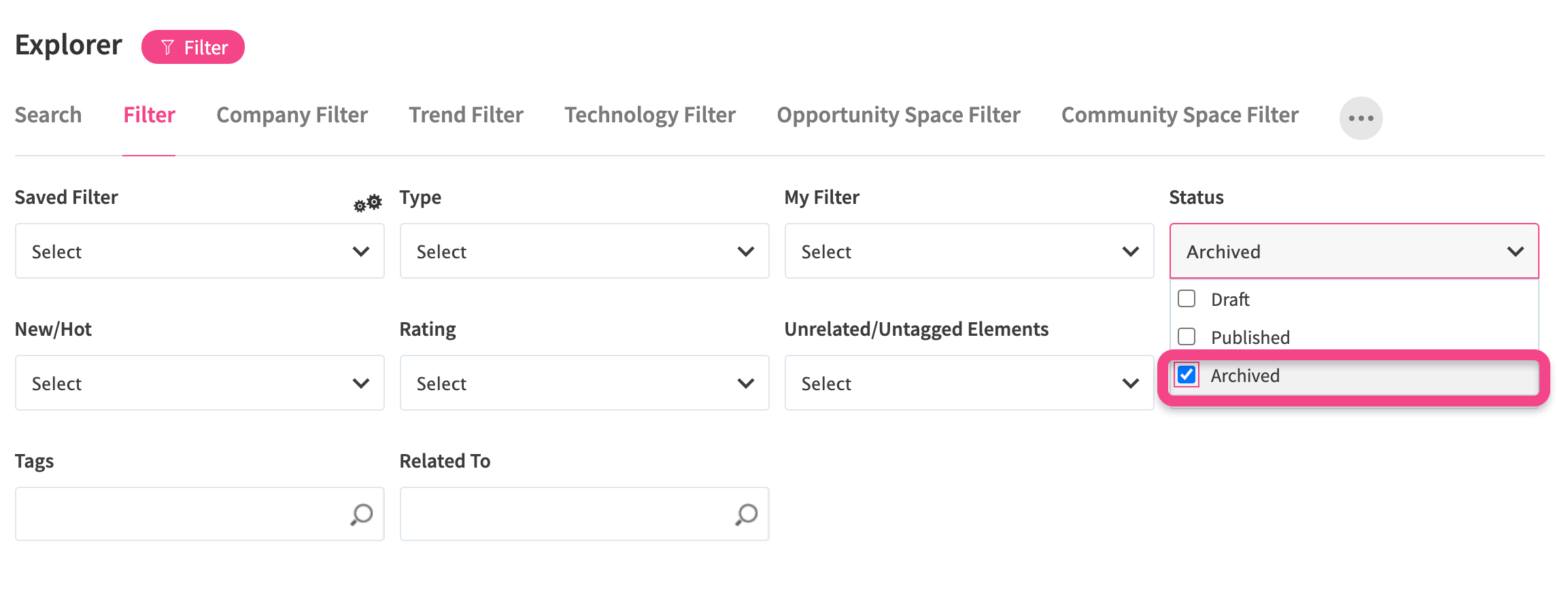The width and height of the screenshot is (1568, 590).
Task: Open the three-dots more tabs menu
Action: click(1361, 118)
